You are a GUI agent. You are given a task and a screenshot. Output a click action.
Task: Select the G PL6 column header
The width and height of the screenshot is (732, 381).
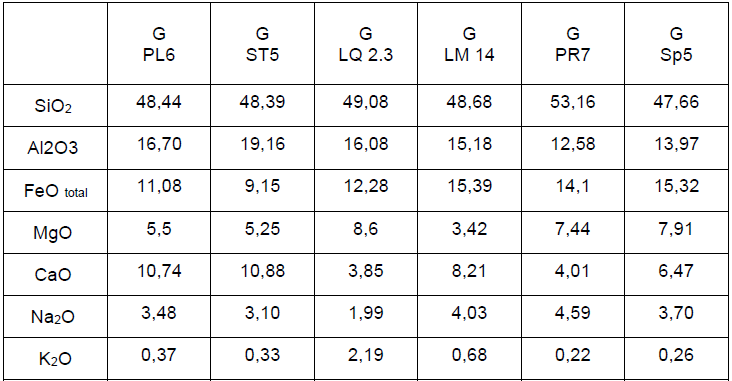tap(159, 43)
